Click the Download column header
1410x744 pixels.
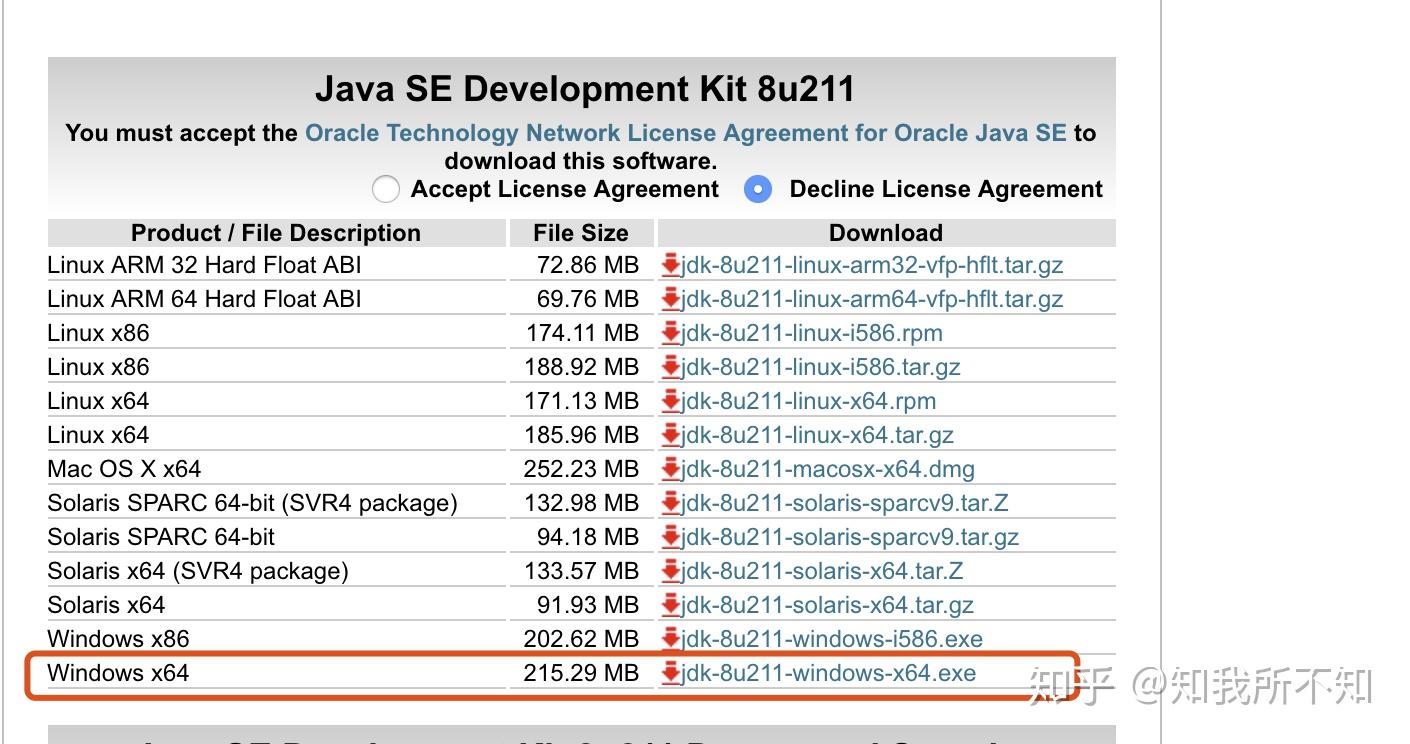point(886,233)
